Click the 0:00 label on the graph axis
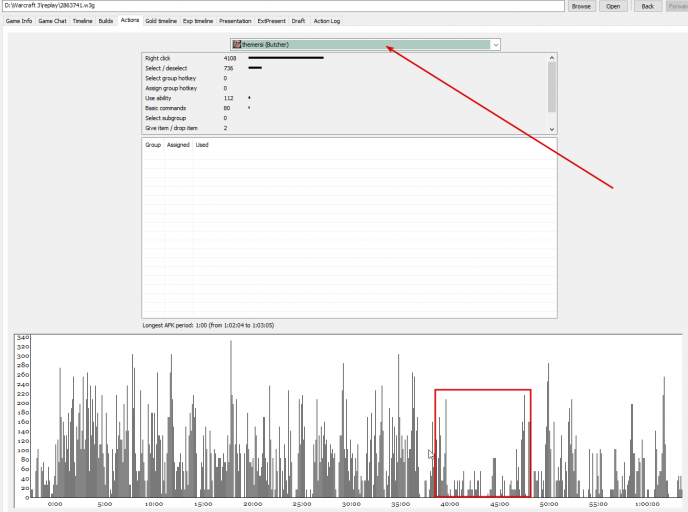This screenshot has height=512, width=688. tap(55, 504)
